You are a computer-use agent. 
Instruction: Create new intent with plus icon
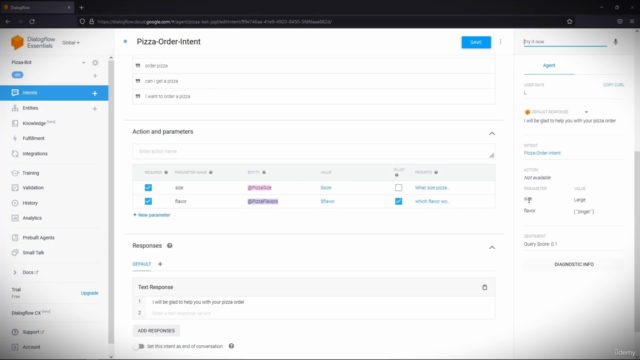click(x=95, y=93)
